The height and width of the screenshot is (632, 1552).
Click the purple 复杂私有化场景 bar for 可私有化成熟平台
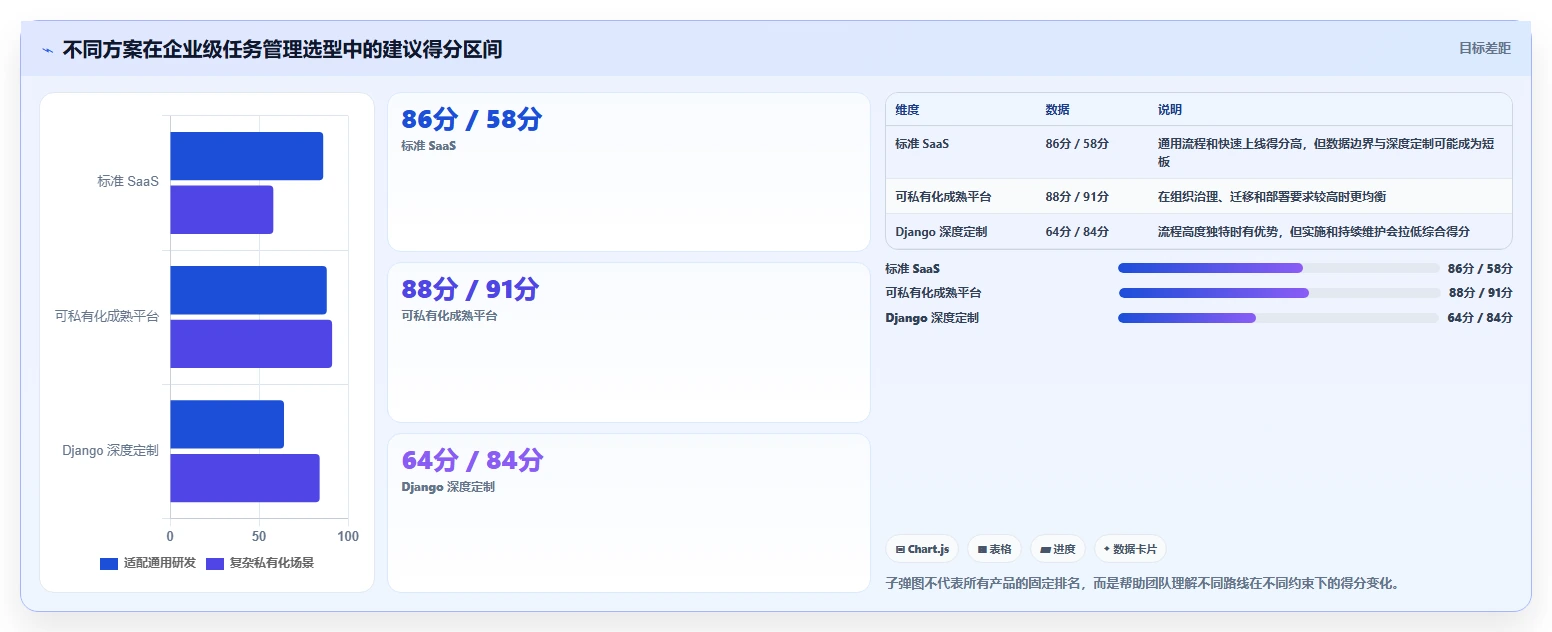(251, 344)
